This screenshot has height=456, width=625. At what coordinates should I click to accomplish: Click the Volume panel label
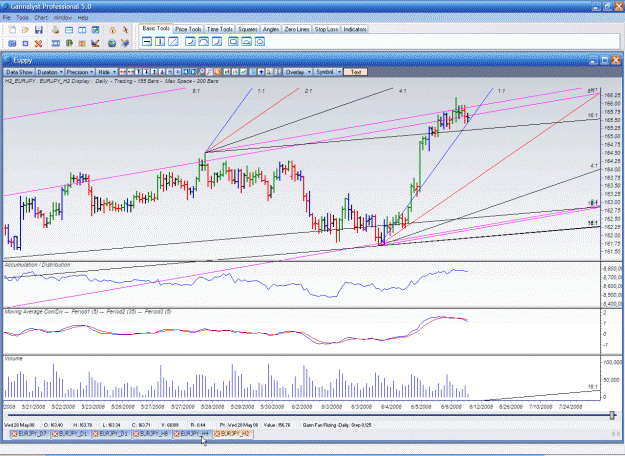pyautogui.click(x=14, y=359)
